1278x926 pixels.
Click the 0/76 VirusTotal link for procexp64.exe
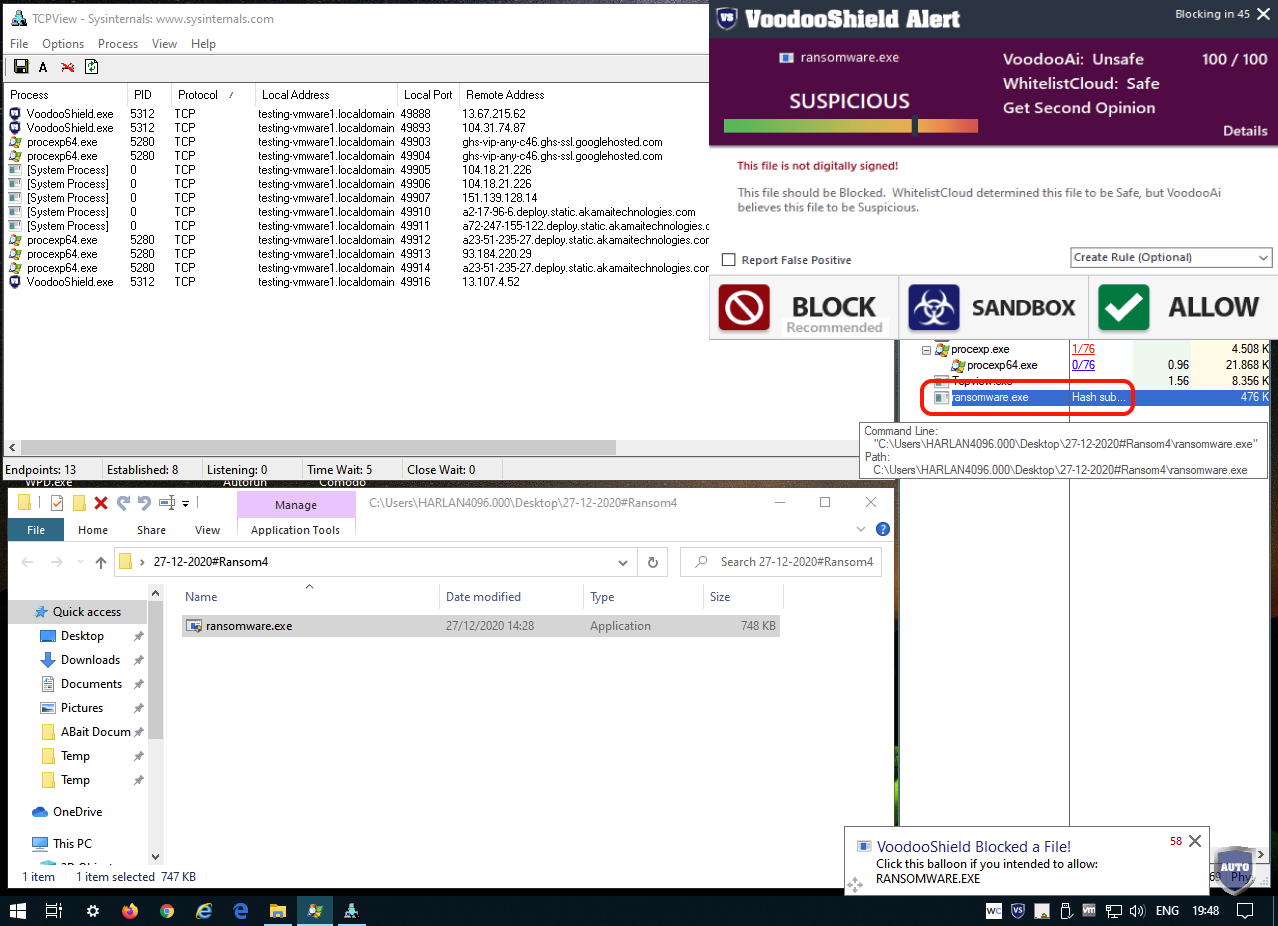point(1083,365)
